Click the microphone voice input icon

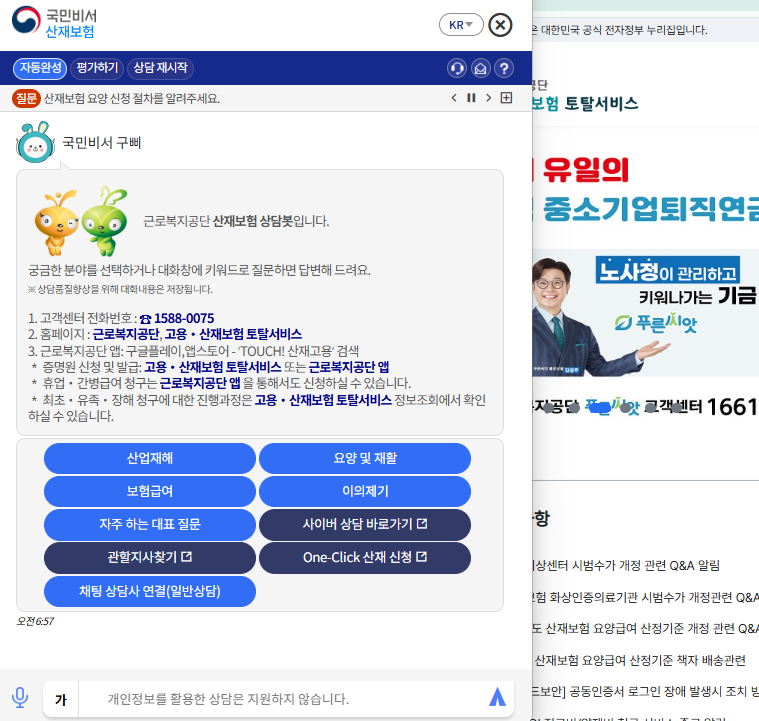point(20,698)
